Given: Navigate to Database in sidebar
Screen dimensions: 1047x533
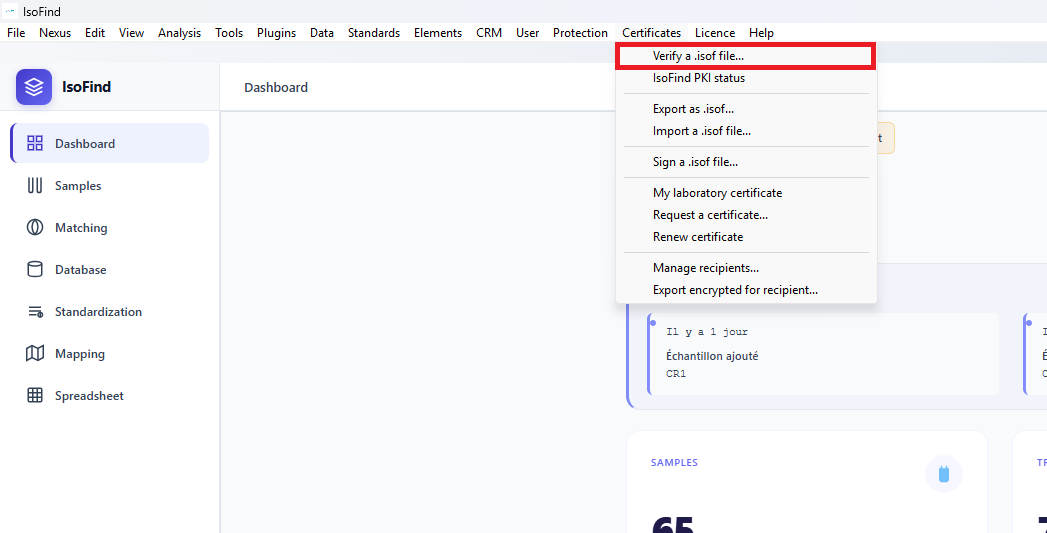Looking at the screenshot, I should pos(110,269).
